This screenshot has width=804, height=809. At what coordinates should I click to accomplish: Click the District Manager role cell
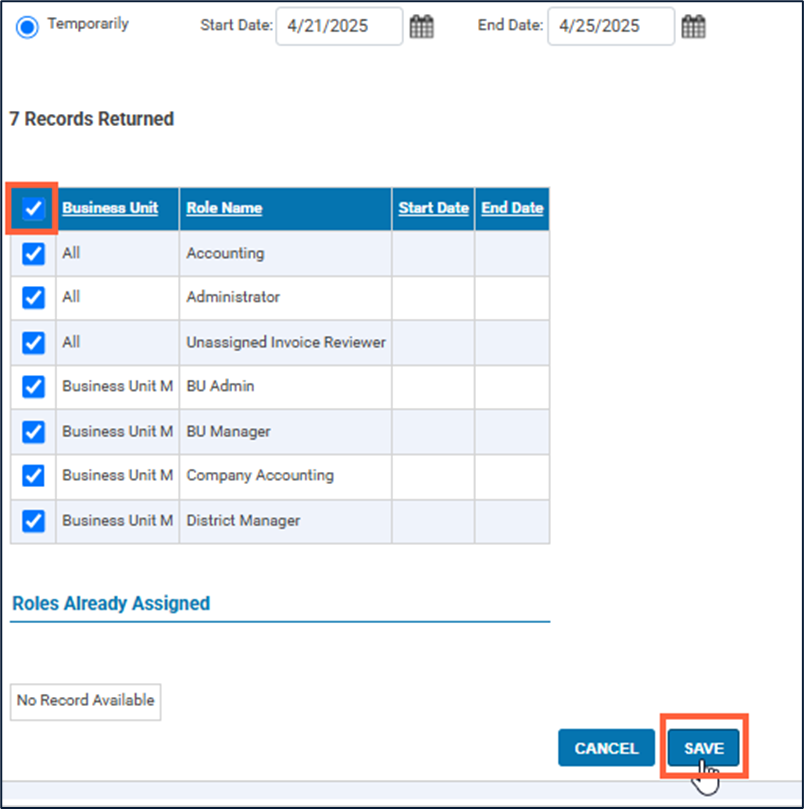tap(285, 521)
